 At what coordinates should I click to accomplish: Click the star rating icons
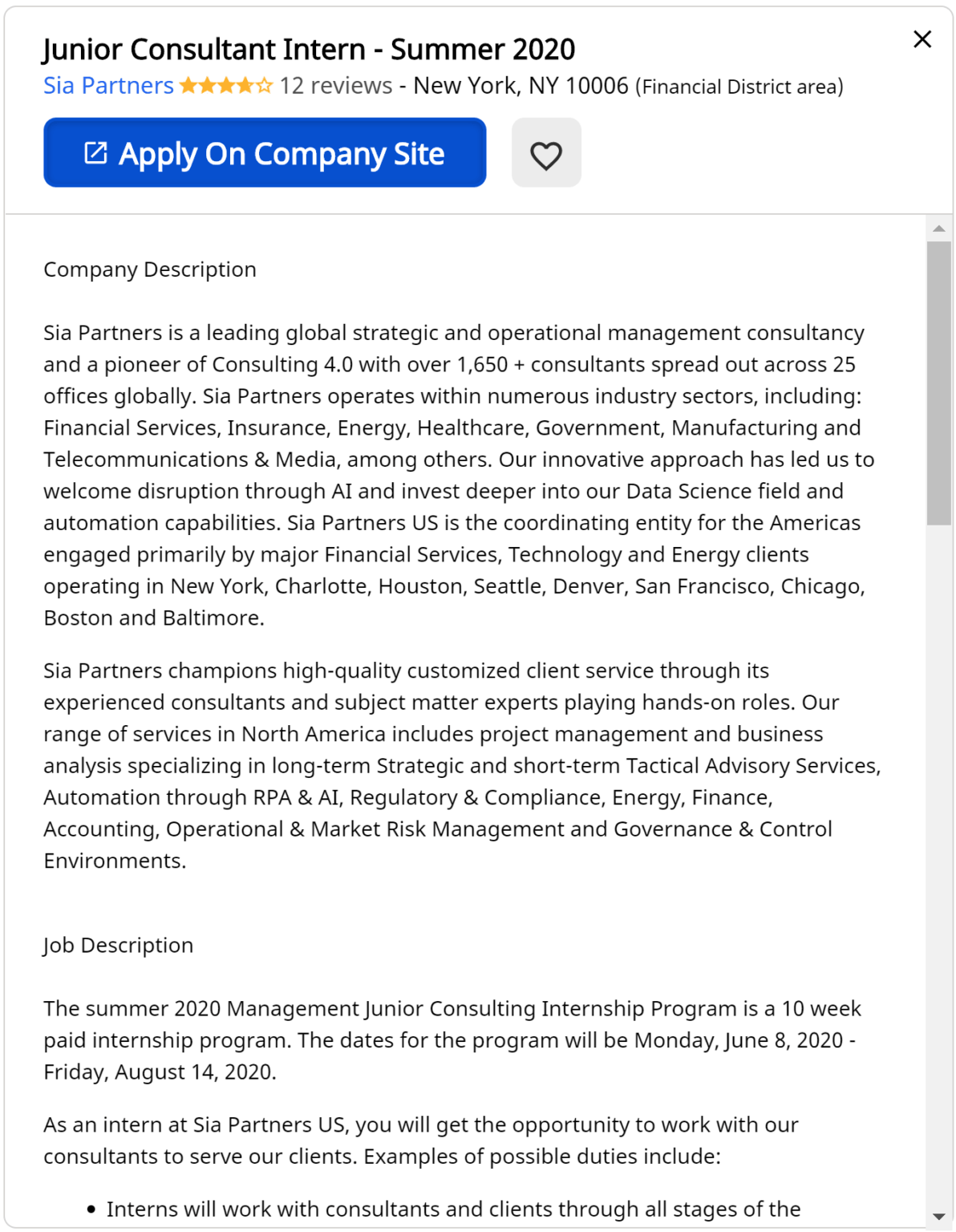coord(225,86)
